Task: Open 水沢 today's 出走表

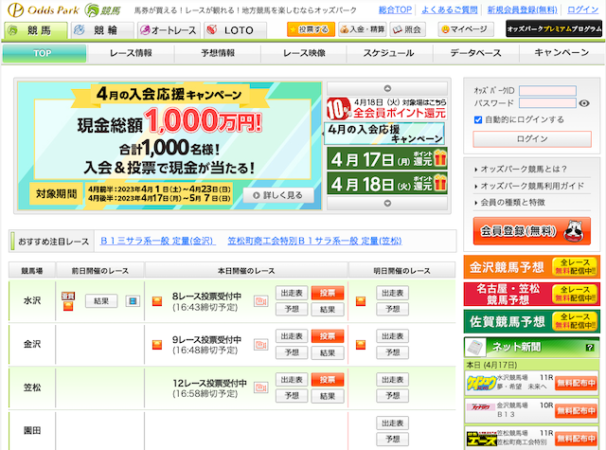Action: 292,293
